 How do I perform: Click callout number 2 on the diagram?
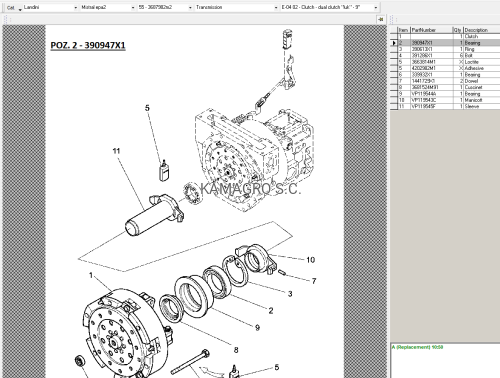point(271,311)
